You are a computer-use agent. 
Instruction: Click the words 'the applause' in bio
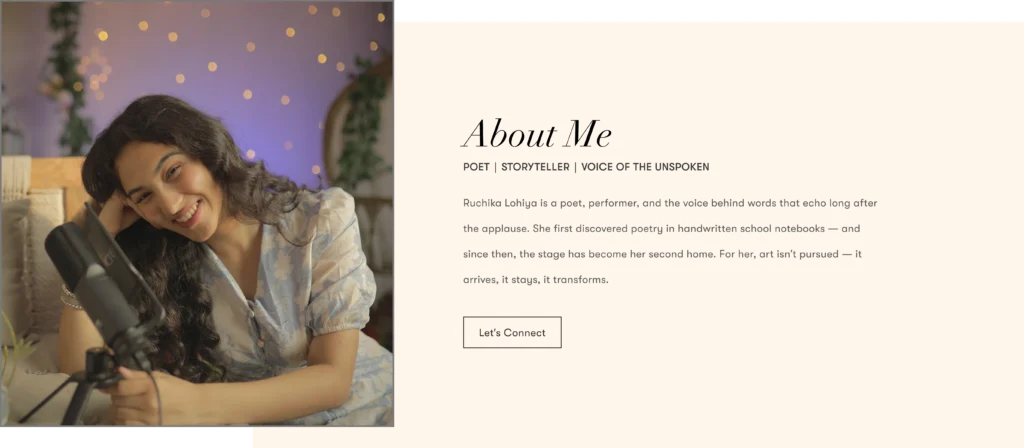click(x=492, y=229)
